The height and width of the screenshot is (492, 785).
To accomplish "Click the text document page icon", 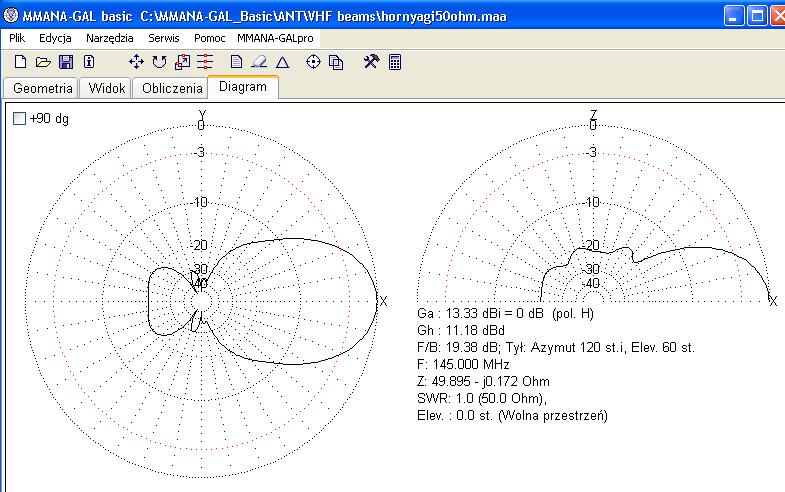I will [x=237, y=62].
